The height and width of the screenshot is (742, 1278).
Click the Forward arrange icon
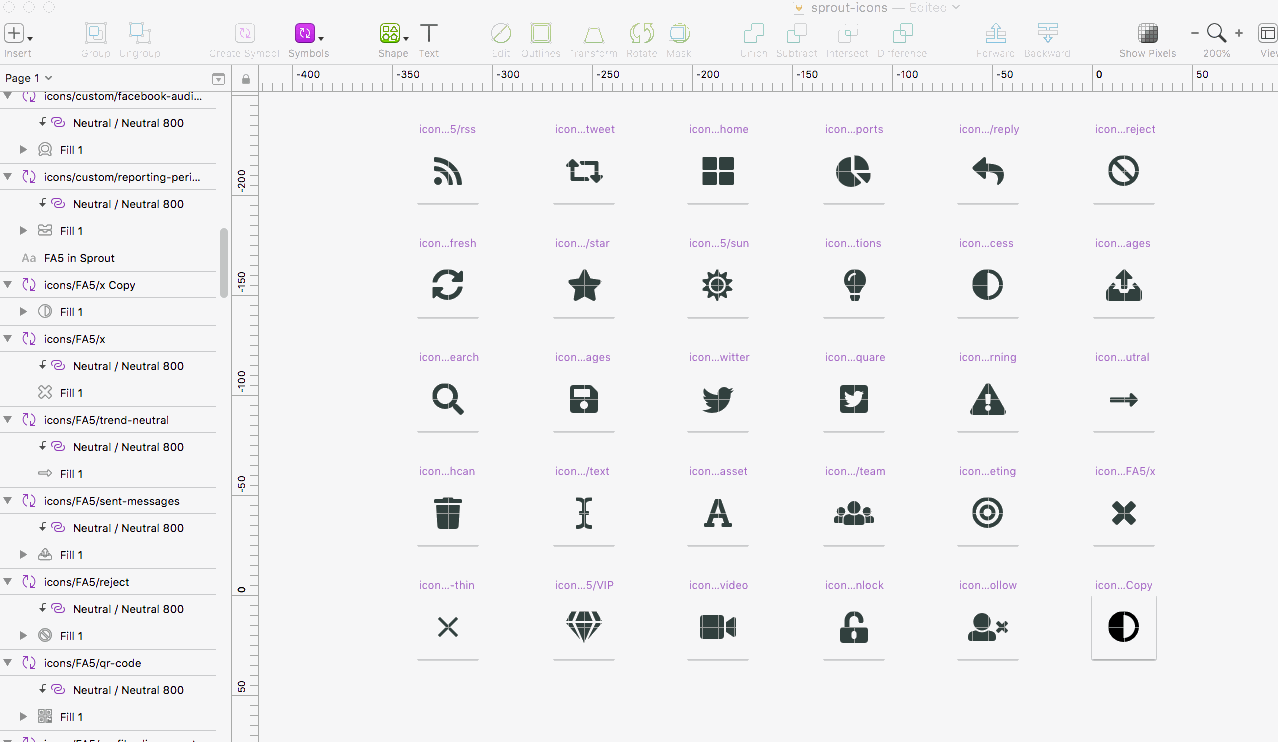tap(995, 34)
